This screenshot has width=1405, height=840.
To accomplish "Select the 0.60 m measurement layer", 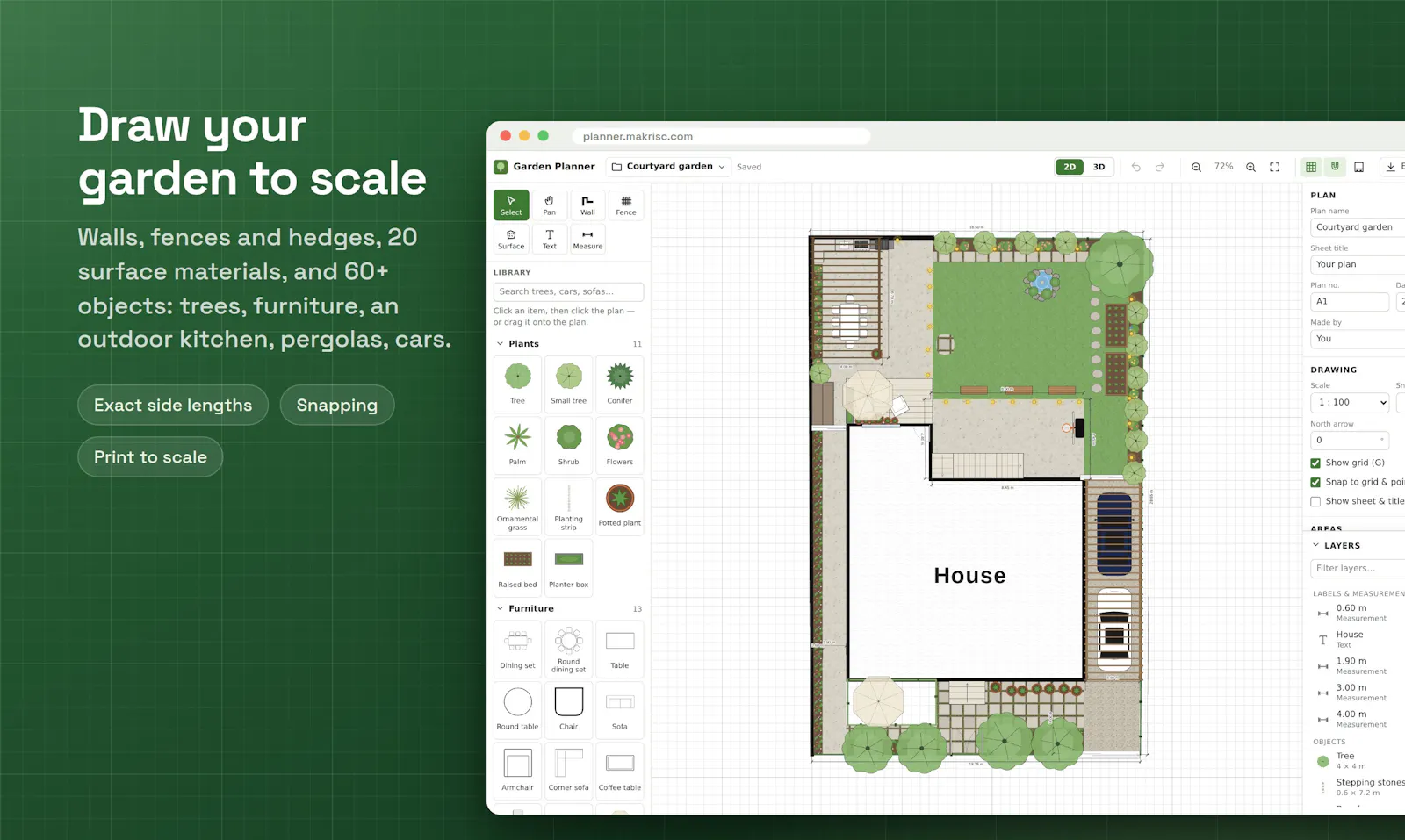I will click(1358, 613).
